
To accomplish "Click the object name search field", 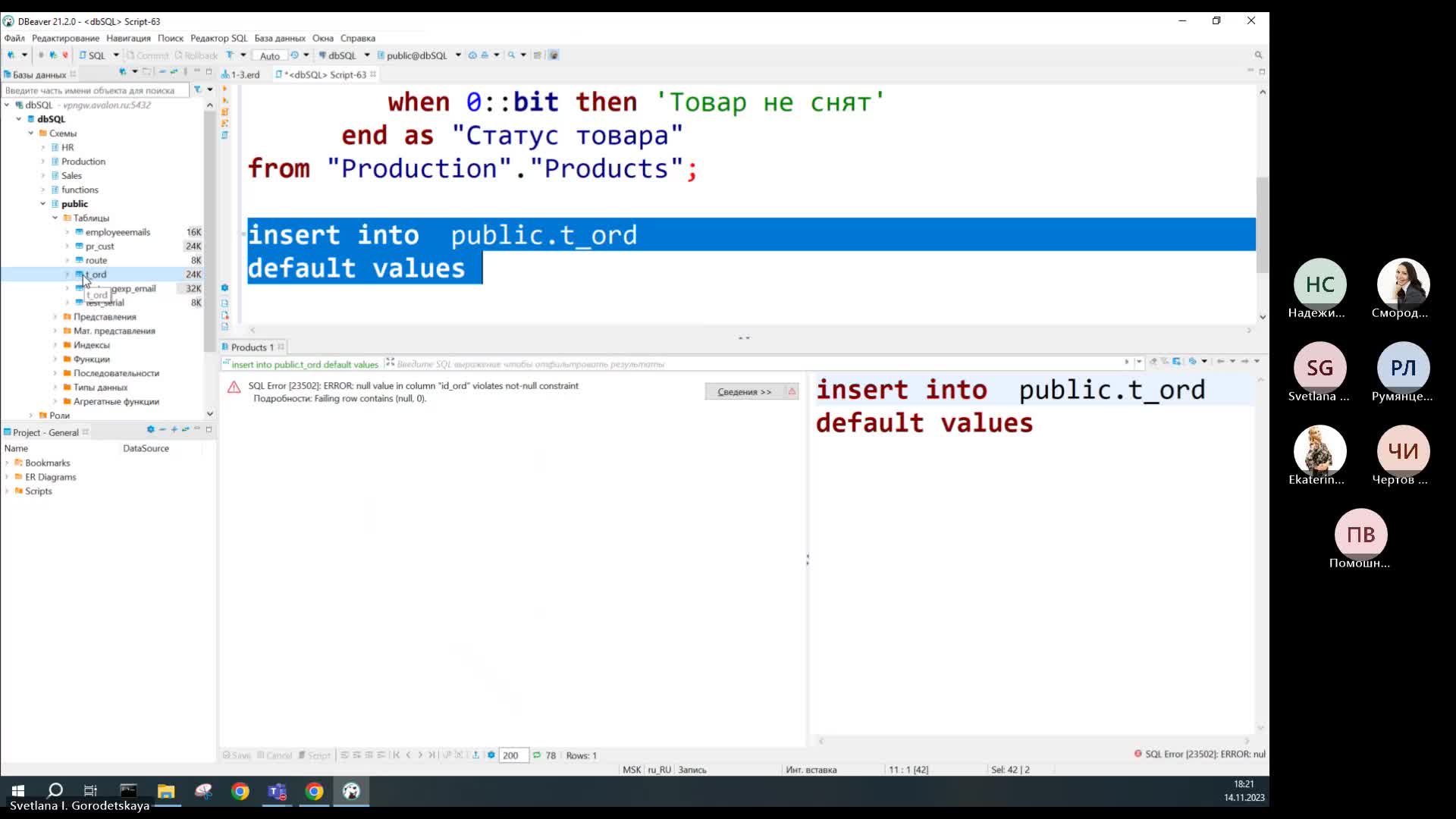I will (x=95, y=90).
